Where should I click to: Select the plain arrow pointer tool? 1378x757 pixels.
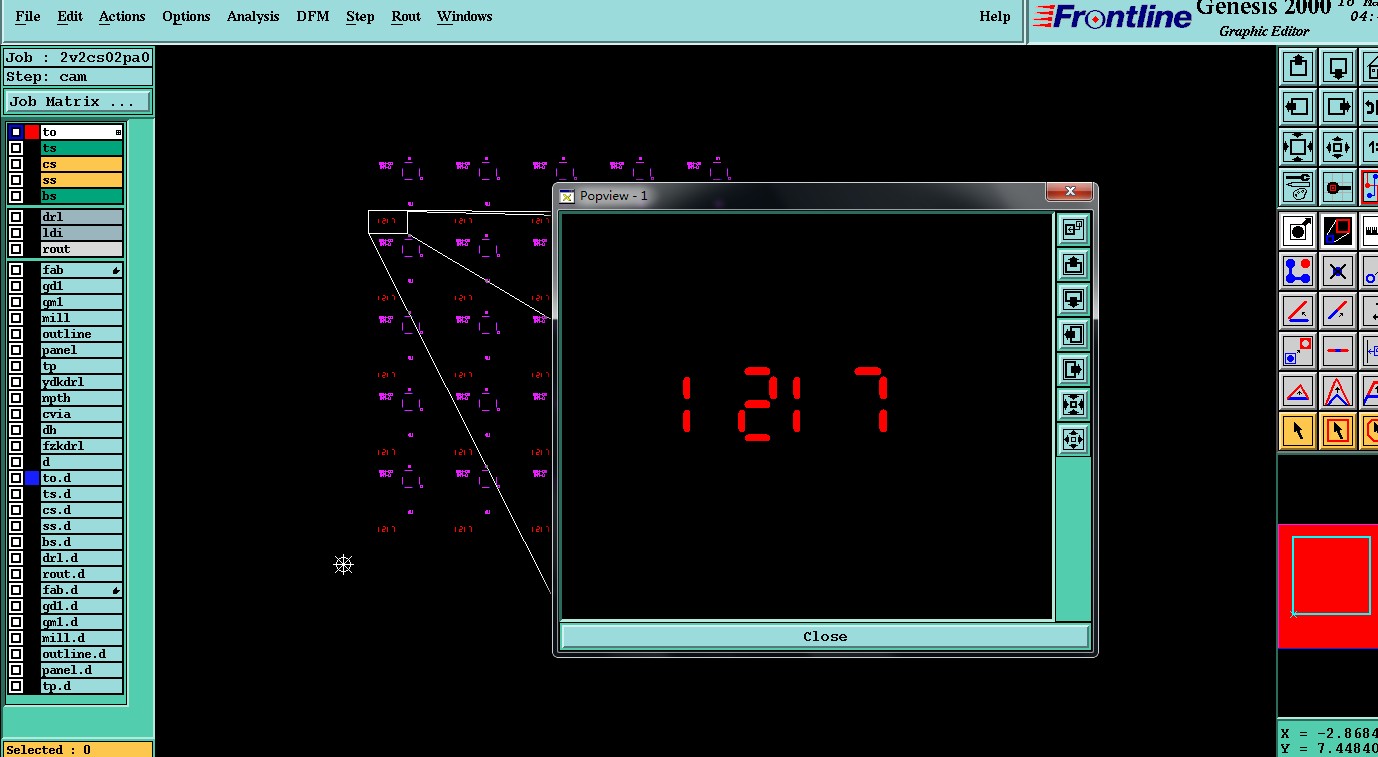[1298, 431]
